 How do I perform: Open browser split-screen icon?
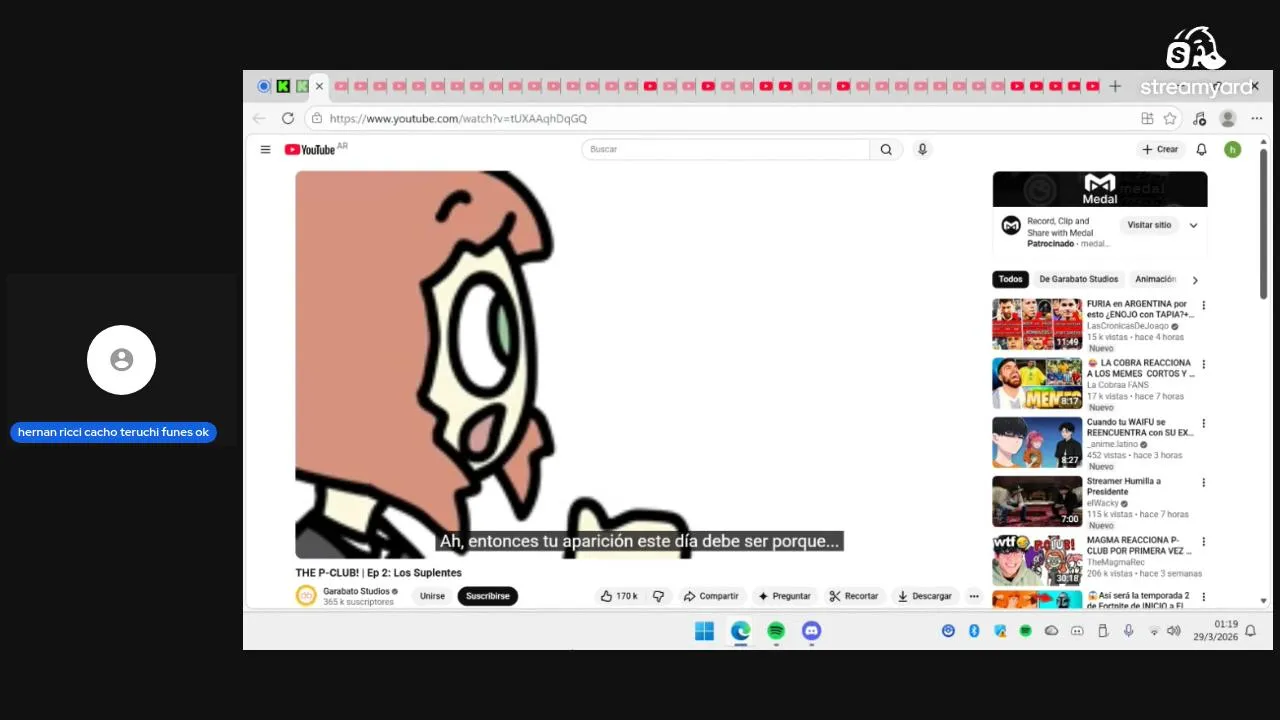pyautogui.click(x=1147, y=118)
